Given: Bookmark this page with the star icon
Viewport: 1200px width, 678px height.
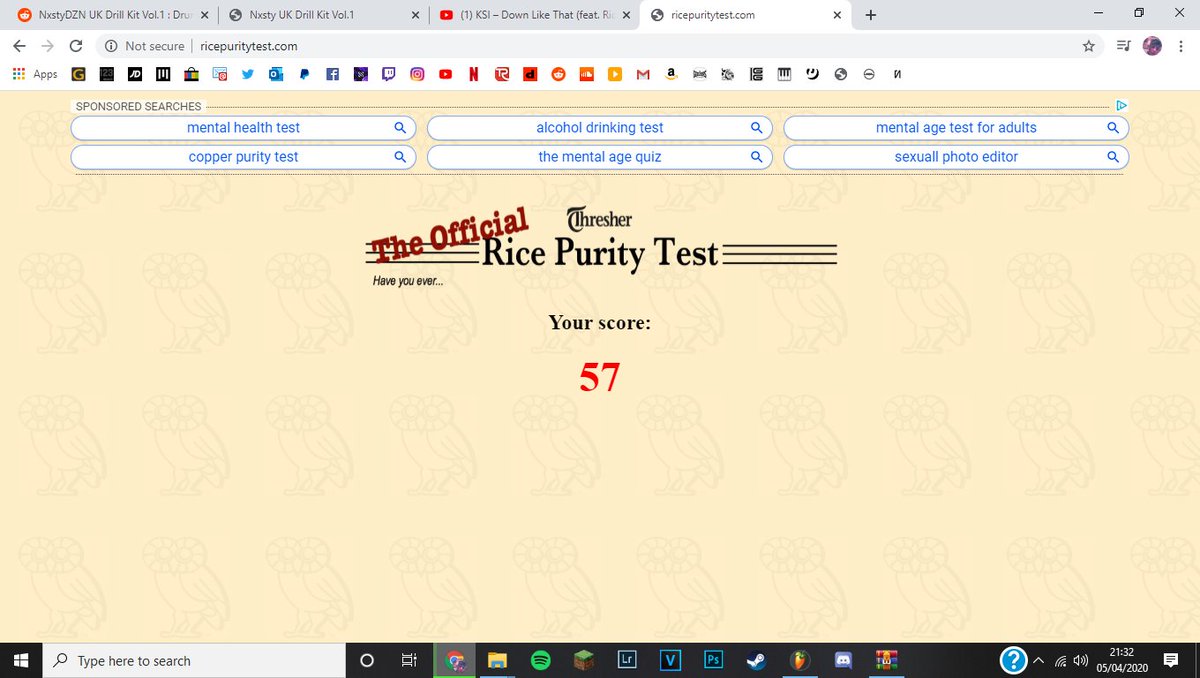Looking at the screenshot, I should point(1089,46).
